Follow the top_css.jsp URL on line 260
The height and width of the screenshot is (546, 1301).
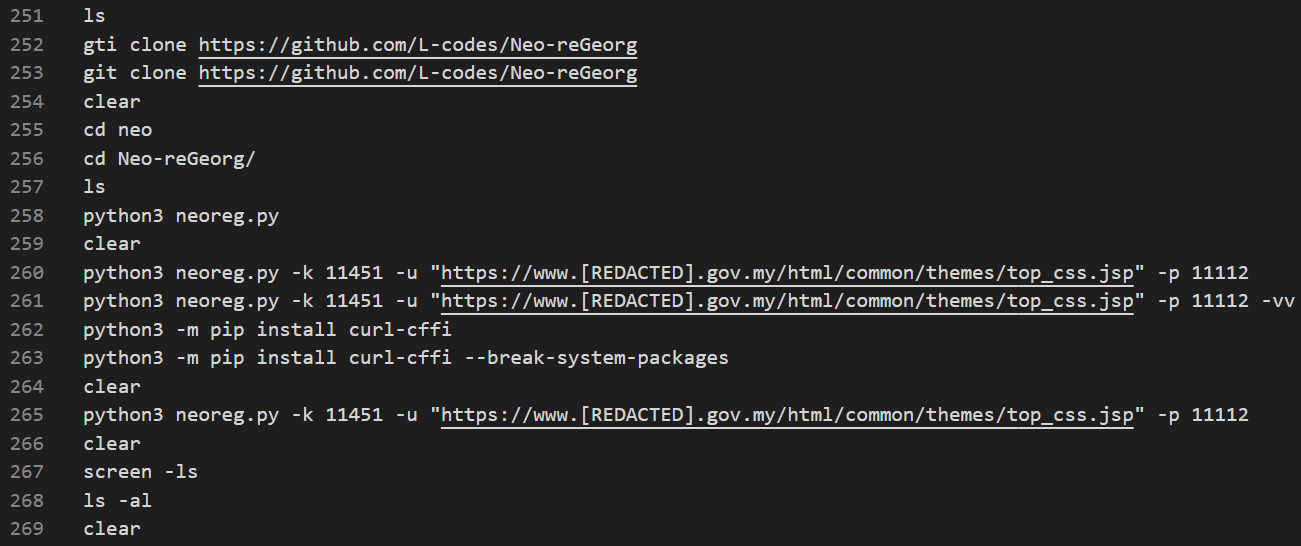788,273
